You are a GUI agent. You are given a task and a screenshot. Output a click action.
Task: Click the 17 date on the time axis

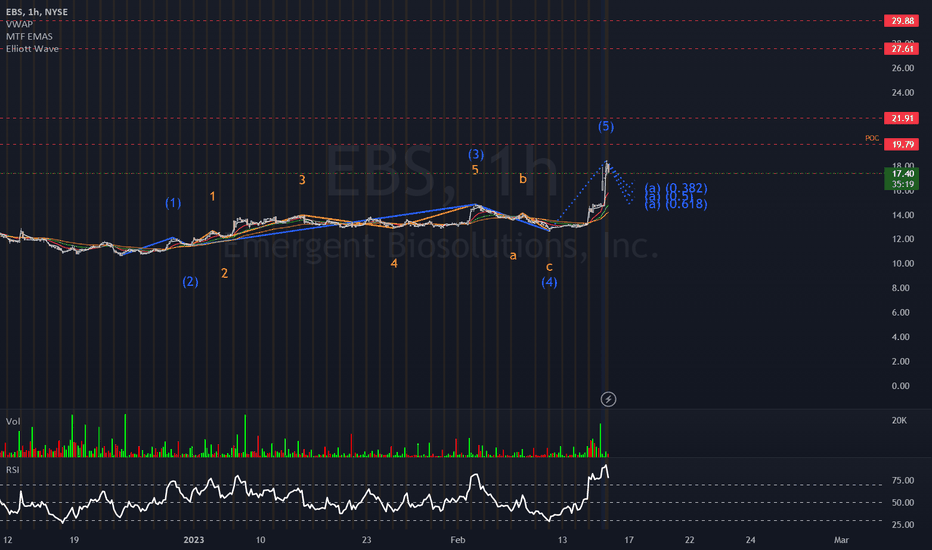629,540
